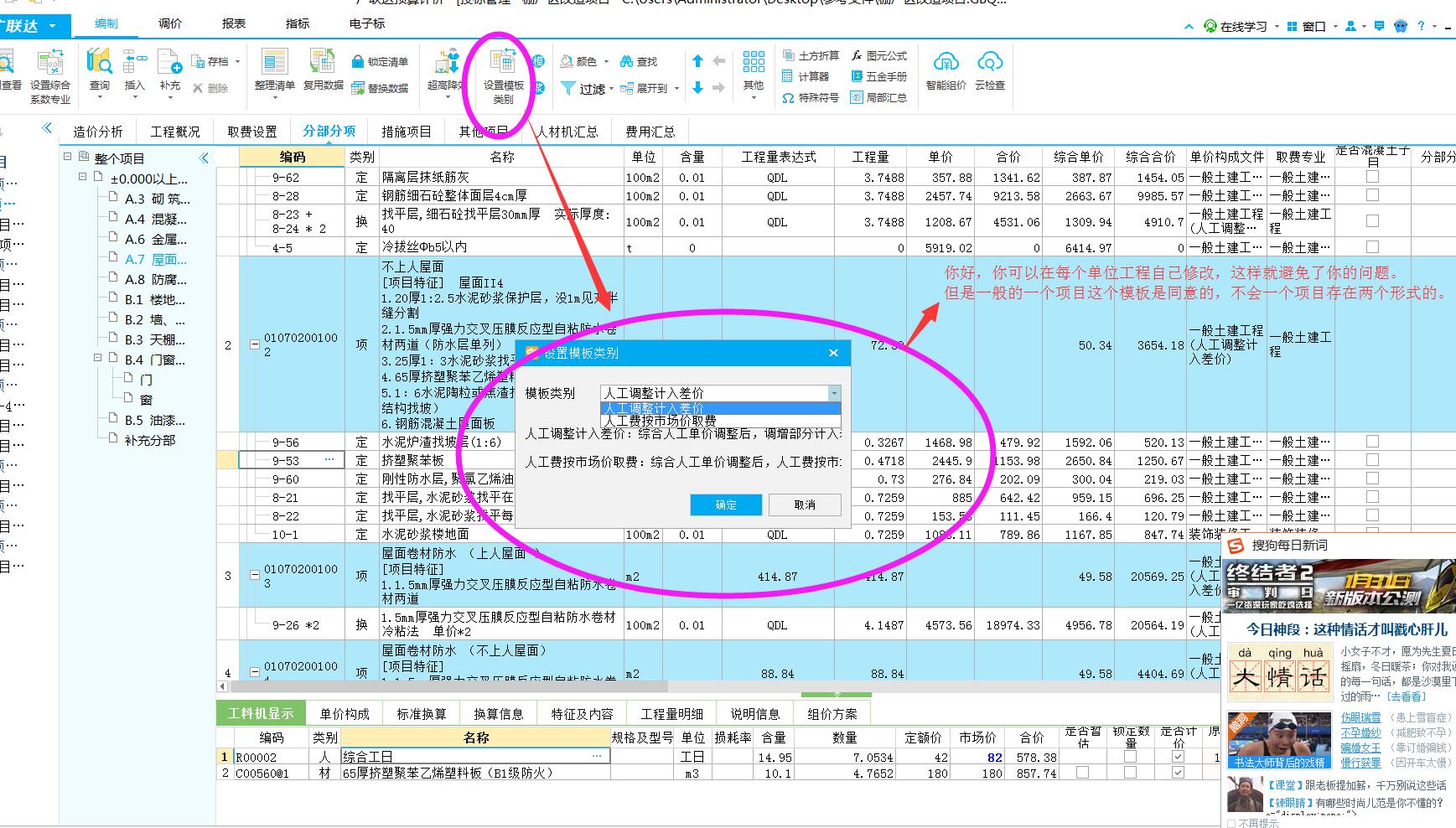
Task: Open 五金手册 tool
Action: coord(878,76)
